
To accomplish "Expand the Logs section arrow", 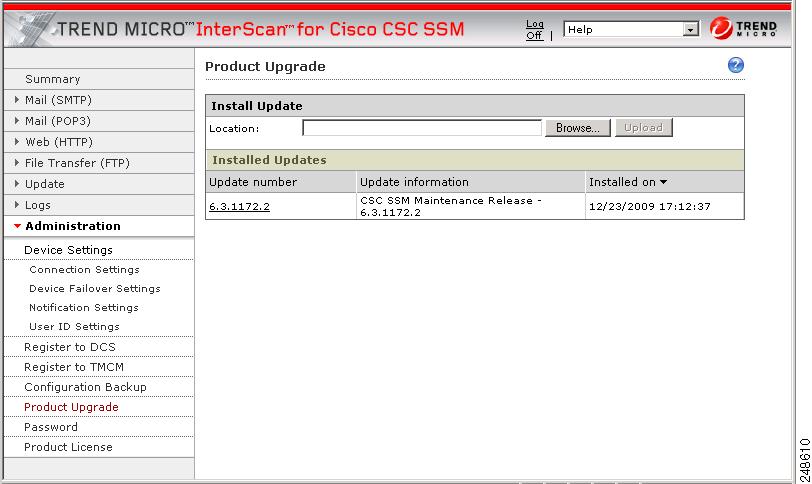I will (x=17, y=204).
